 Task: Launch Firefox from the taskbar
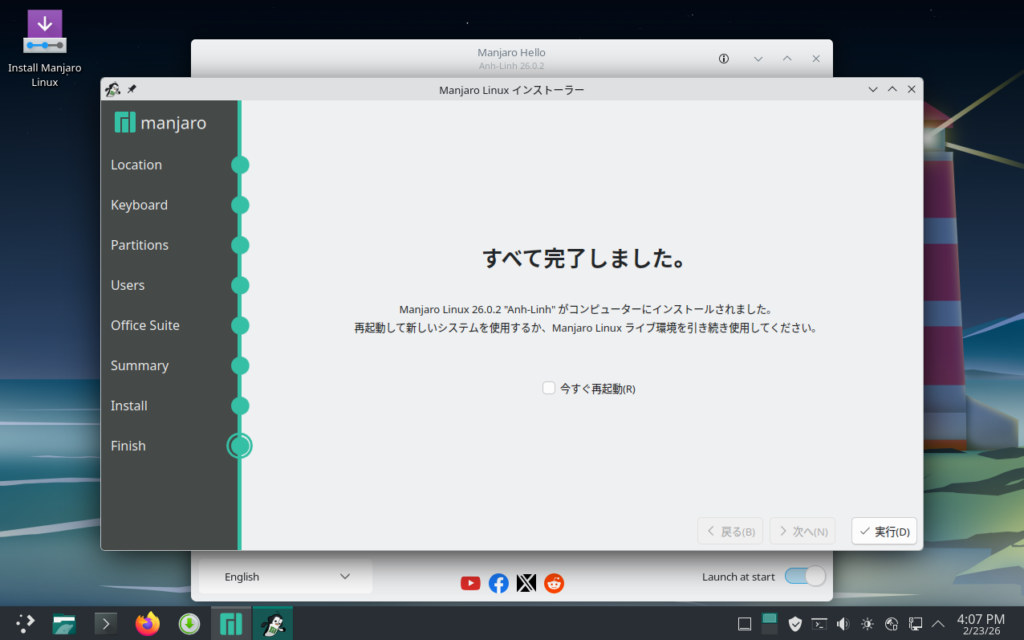tap(147, 624)
